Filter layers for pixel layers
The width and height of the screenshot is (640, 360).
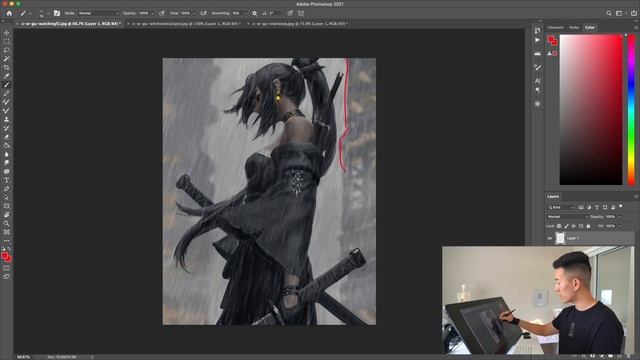[x=581, y=207]
